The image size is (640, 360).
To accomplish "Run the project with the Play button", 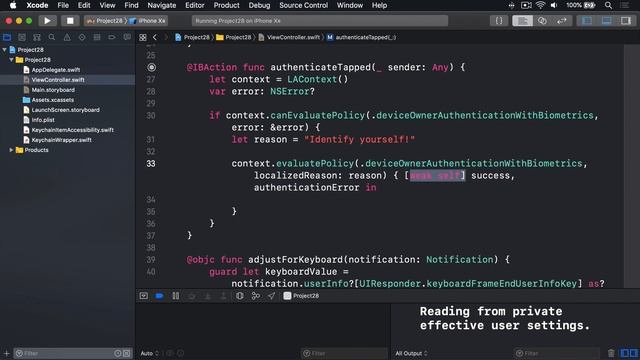I will click(47, 20).
